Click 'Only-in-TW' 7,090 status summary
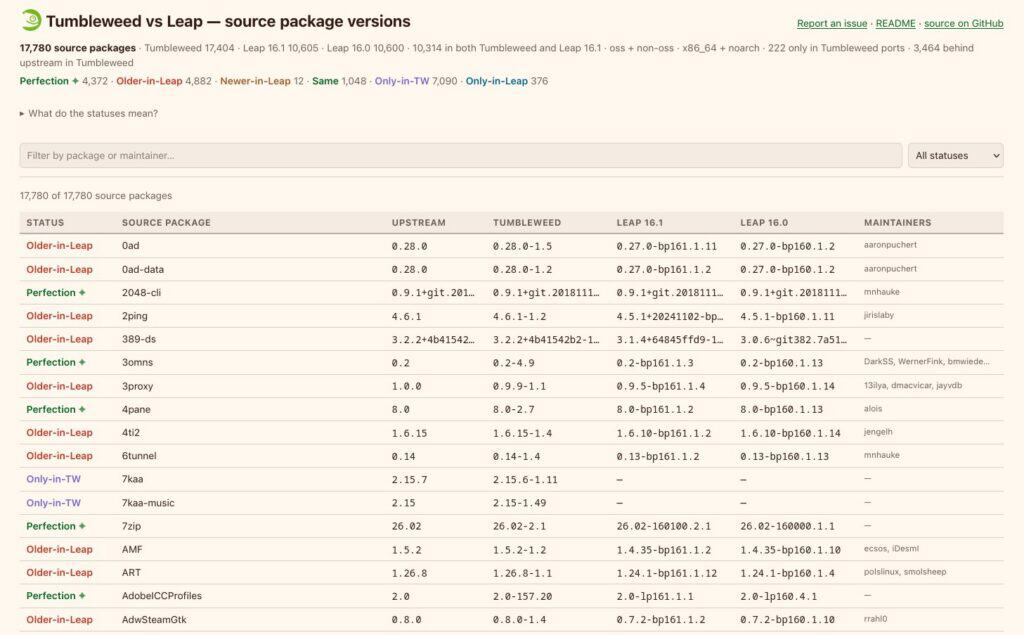 point(415,81)
